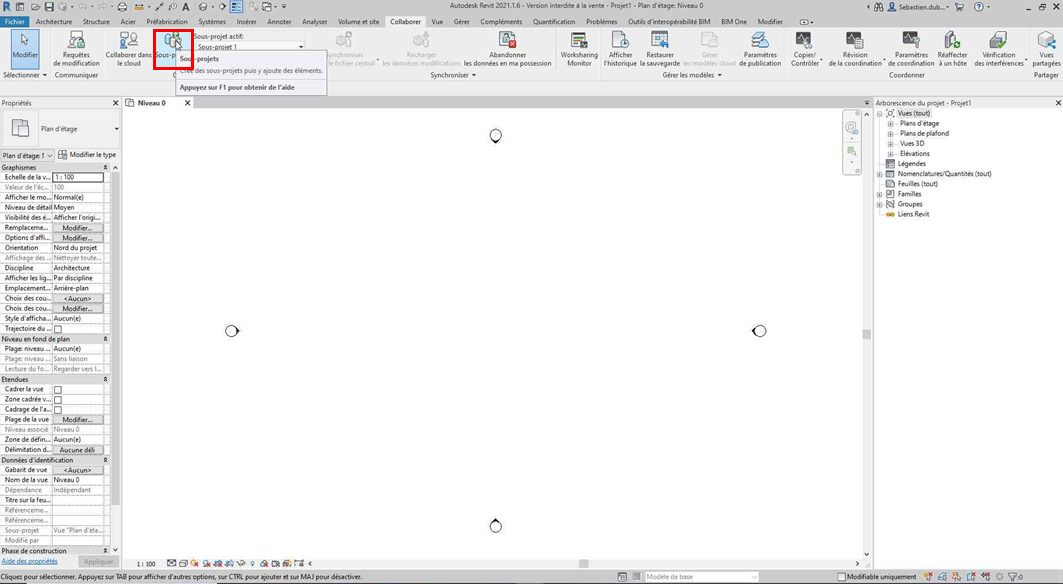Click Révision de la coordination icon
The width and height of the screenshot is (1063, 584).
click(x=855, y=41)
